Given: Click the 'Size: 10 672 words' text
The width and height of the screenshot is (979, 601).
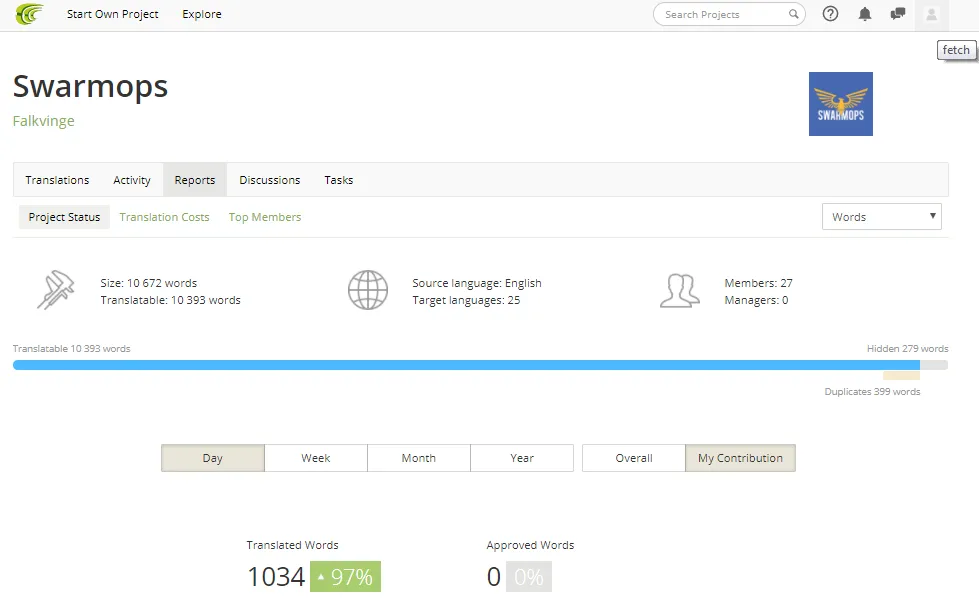Looking at the screenshot, I should (149, 283).
